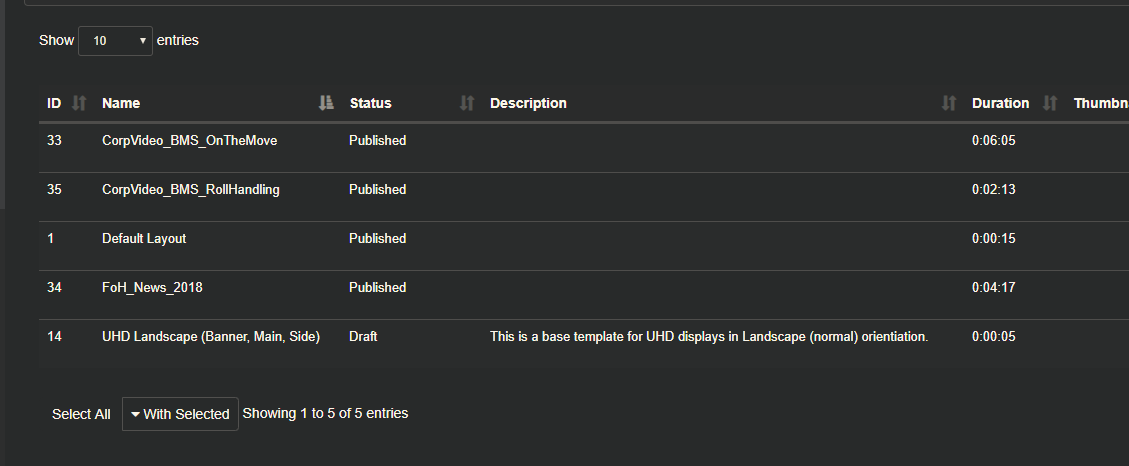The width and height of the screenshot is (1129, 466).
Task: Click the Name column sort icon
Action: (x=326, y=103)
